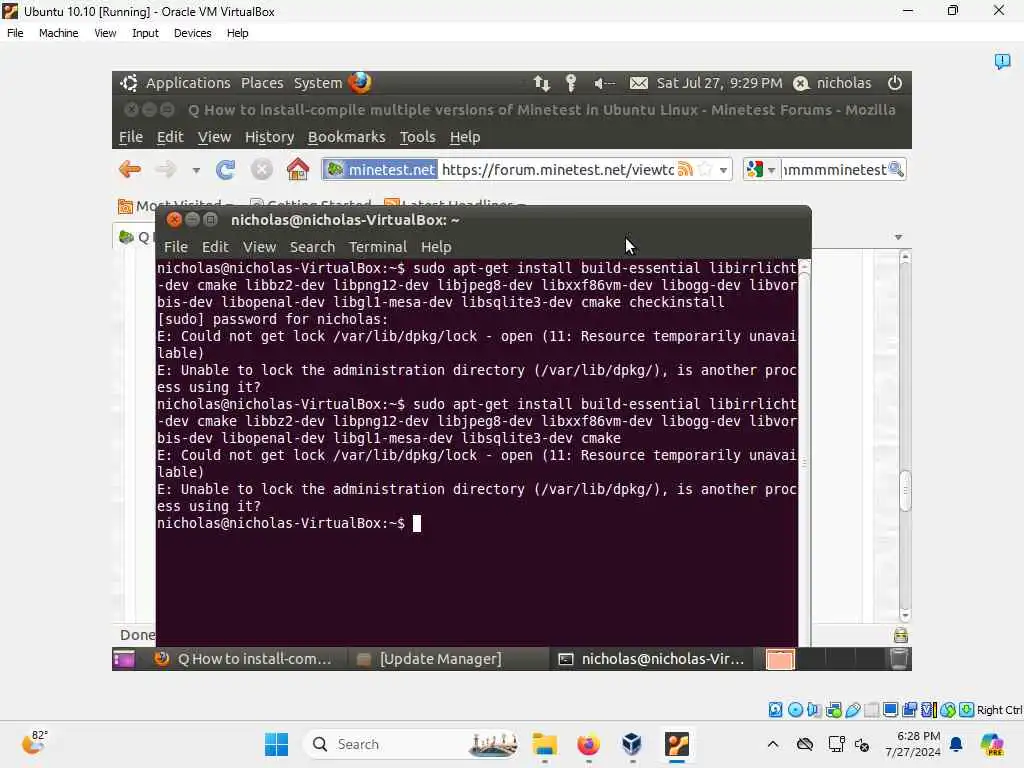Open terminal Help menu
The height and width of the screenshot is (768, 1024).
(436, 247)
